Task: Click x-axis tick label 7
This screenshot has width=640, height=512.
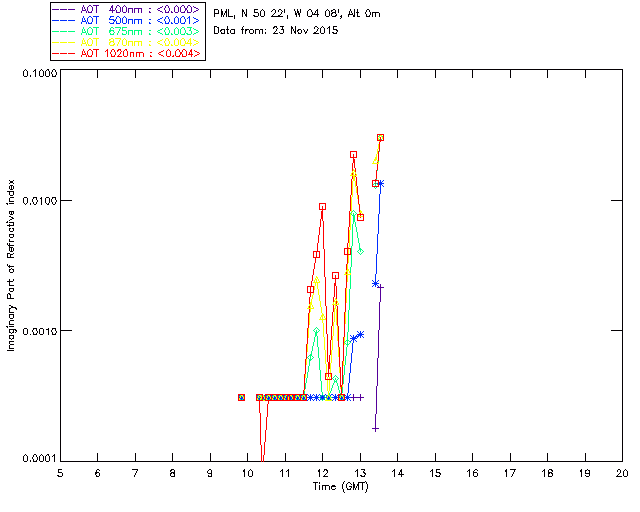Action: (135, 474)
